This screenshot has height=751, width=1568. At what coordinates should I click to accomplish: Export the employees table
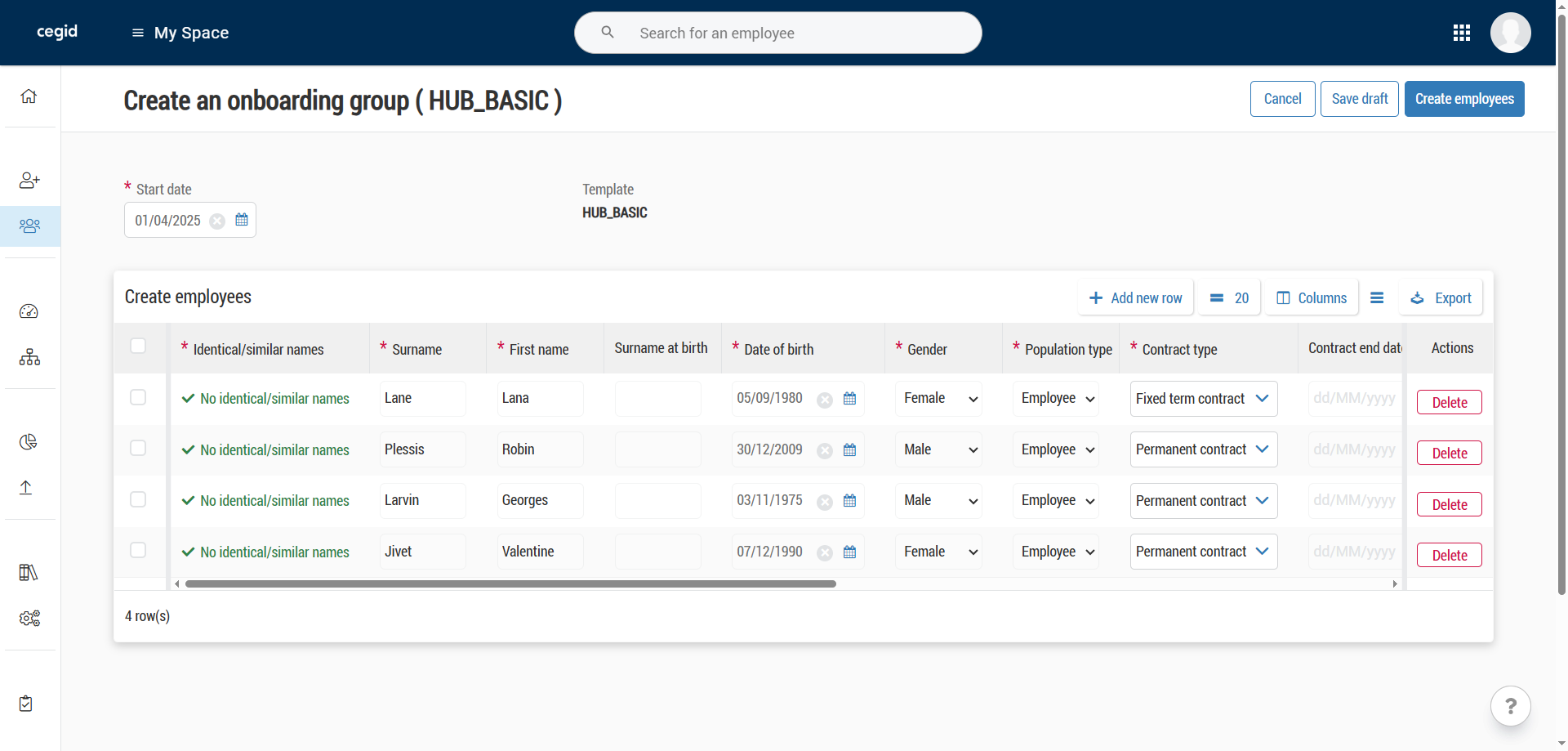(x=1441, y=298)
